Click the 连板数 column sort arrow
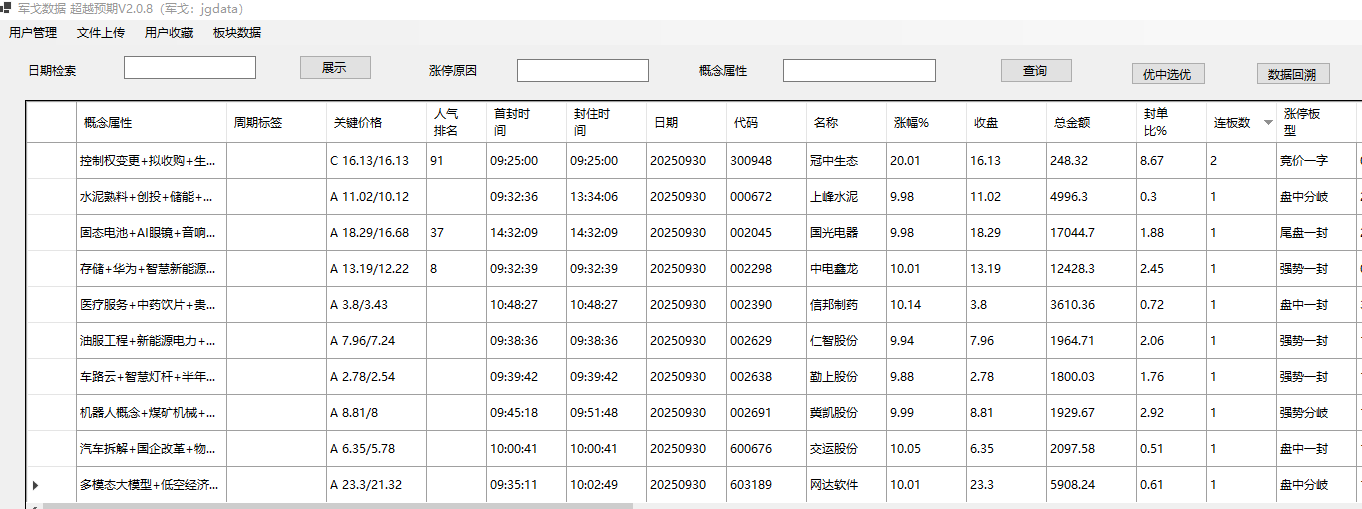The image size is (1362, 509). (1268, 123)
